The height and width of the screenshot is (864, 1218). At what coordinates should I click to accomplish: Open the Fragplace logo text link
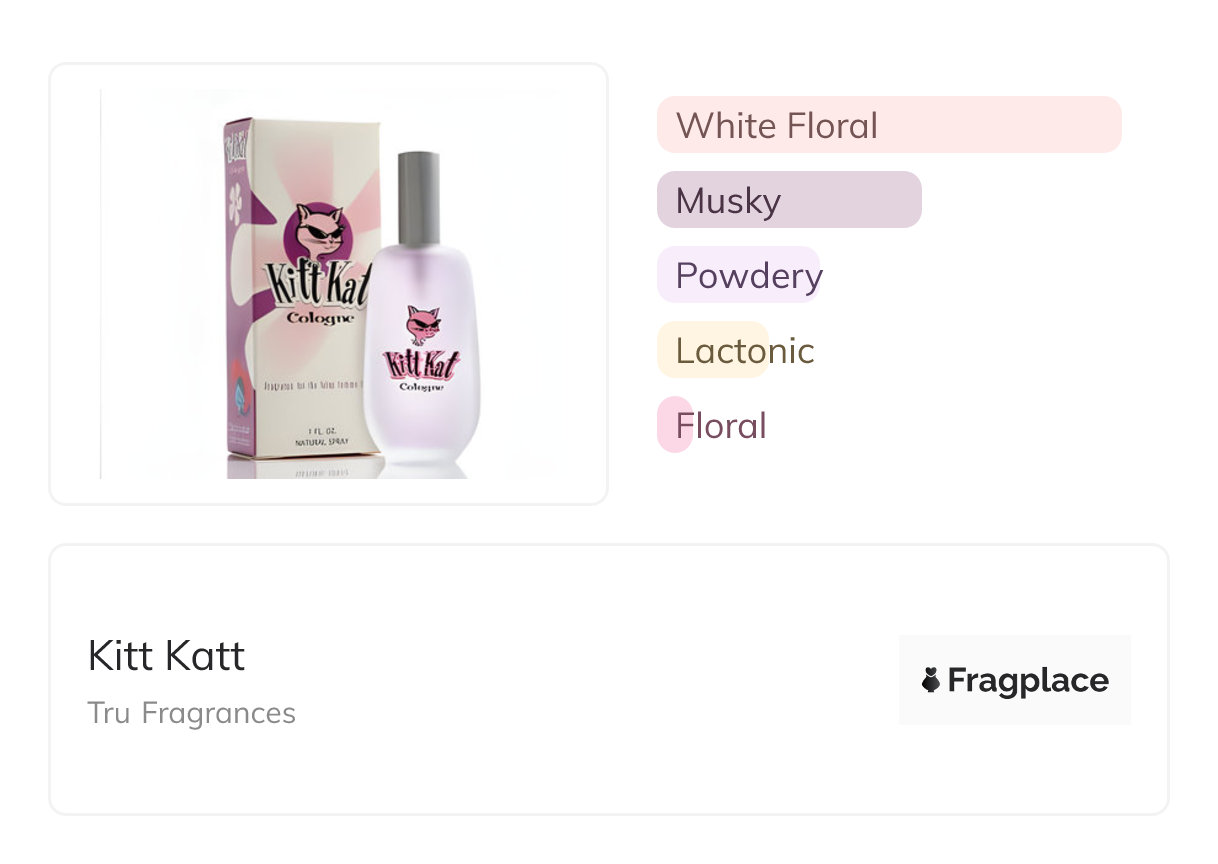click(1028, 681)
